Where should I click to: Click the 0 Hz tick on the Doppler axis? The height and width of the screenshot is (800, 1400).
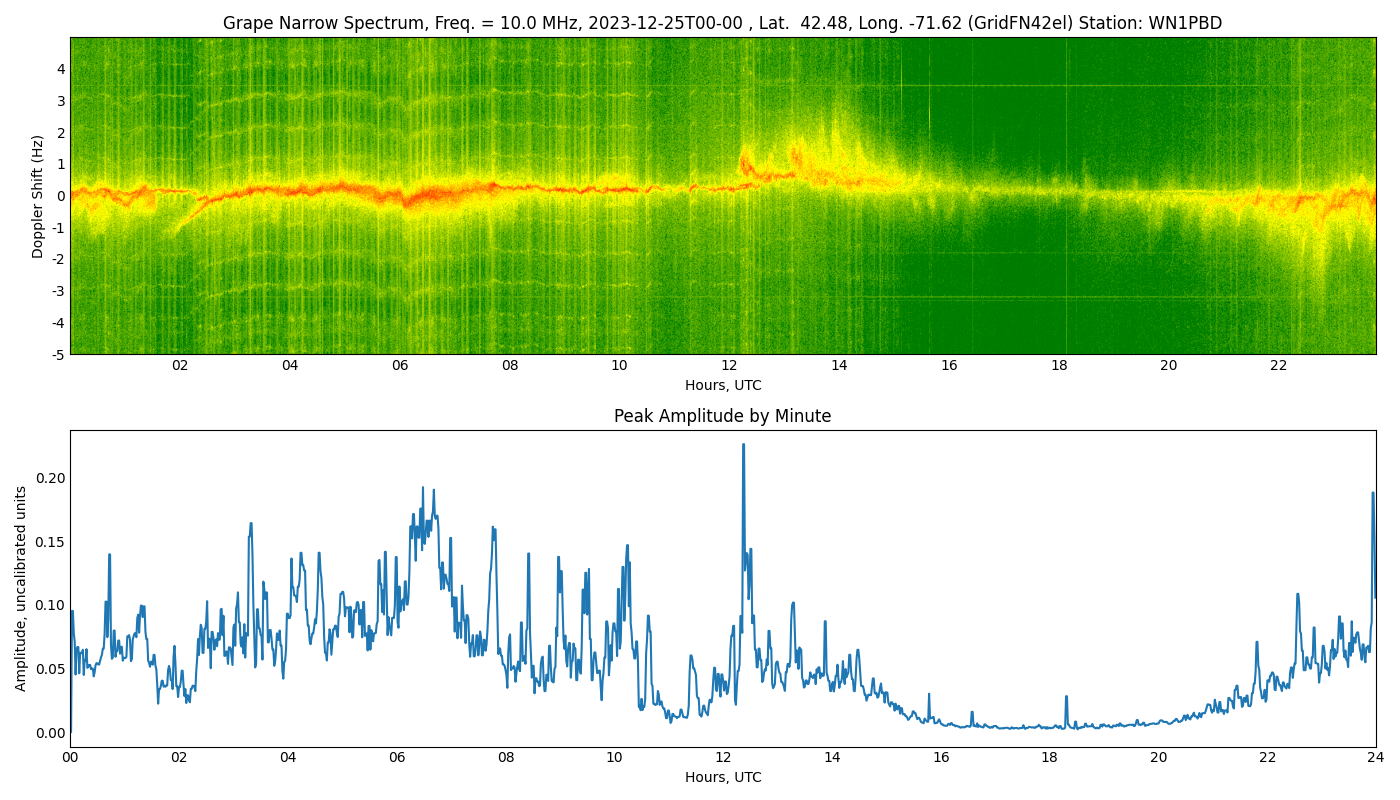pos(61,196)
